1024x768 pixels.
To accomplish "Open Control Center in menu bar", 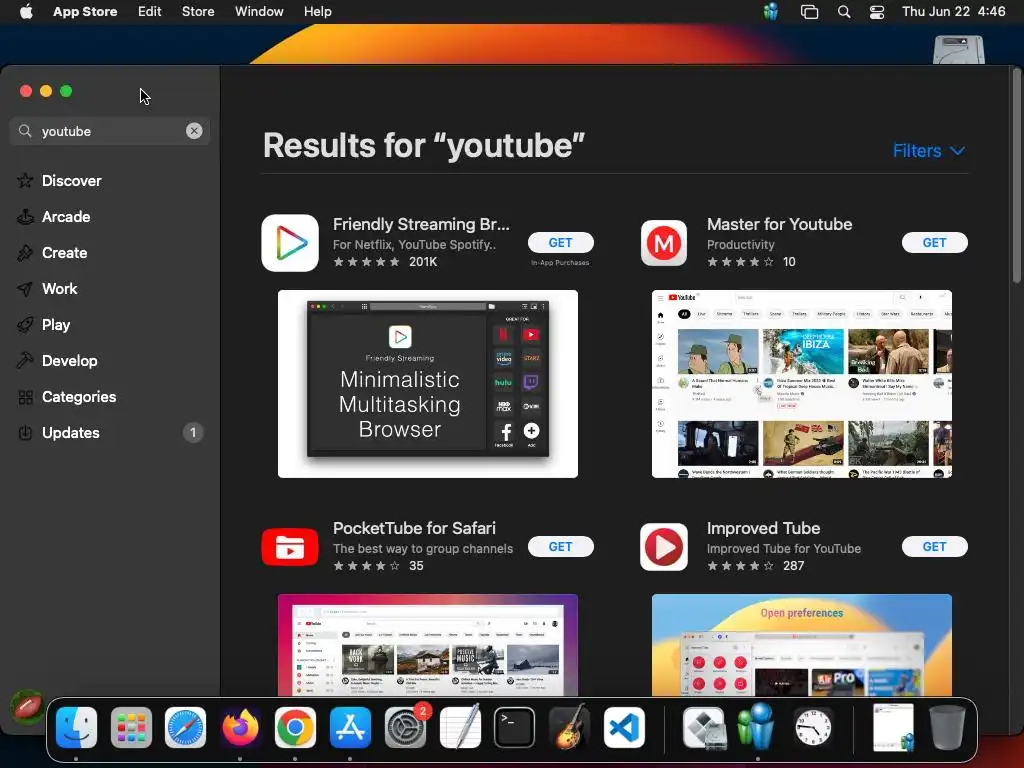I will (876, 12).
